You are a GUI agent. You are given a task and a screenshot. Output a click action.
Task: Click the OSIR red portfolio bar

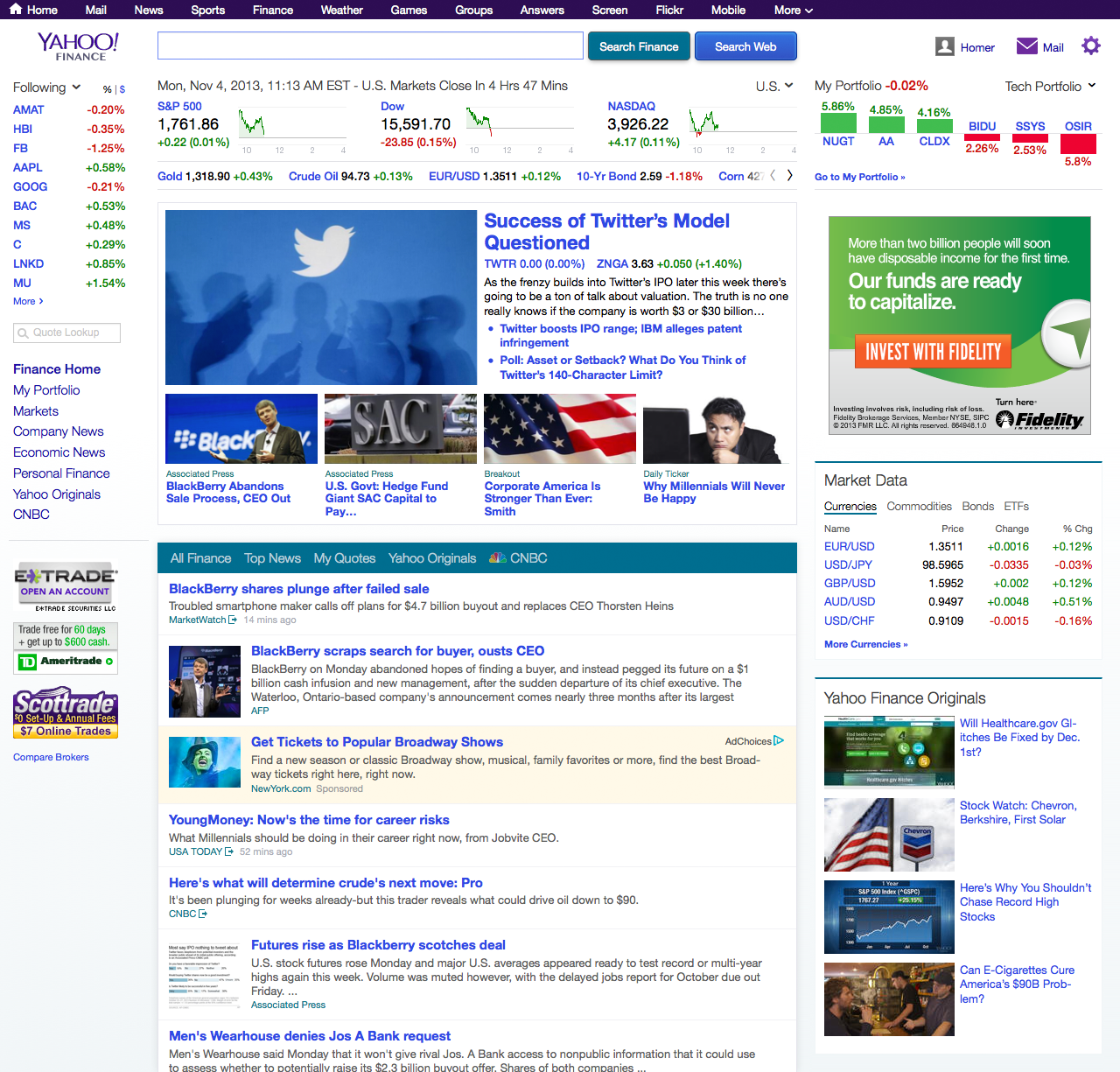point(1078,144)
